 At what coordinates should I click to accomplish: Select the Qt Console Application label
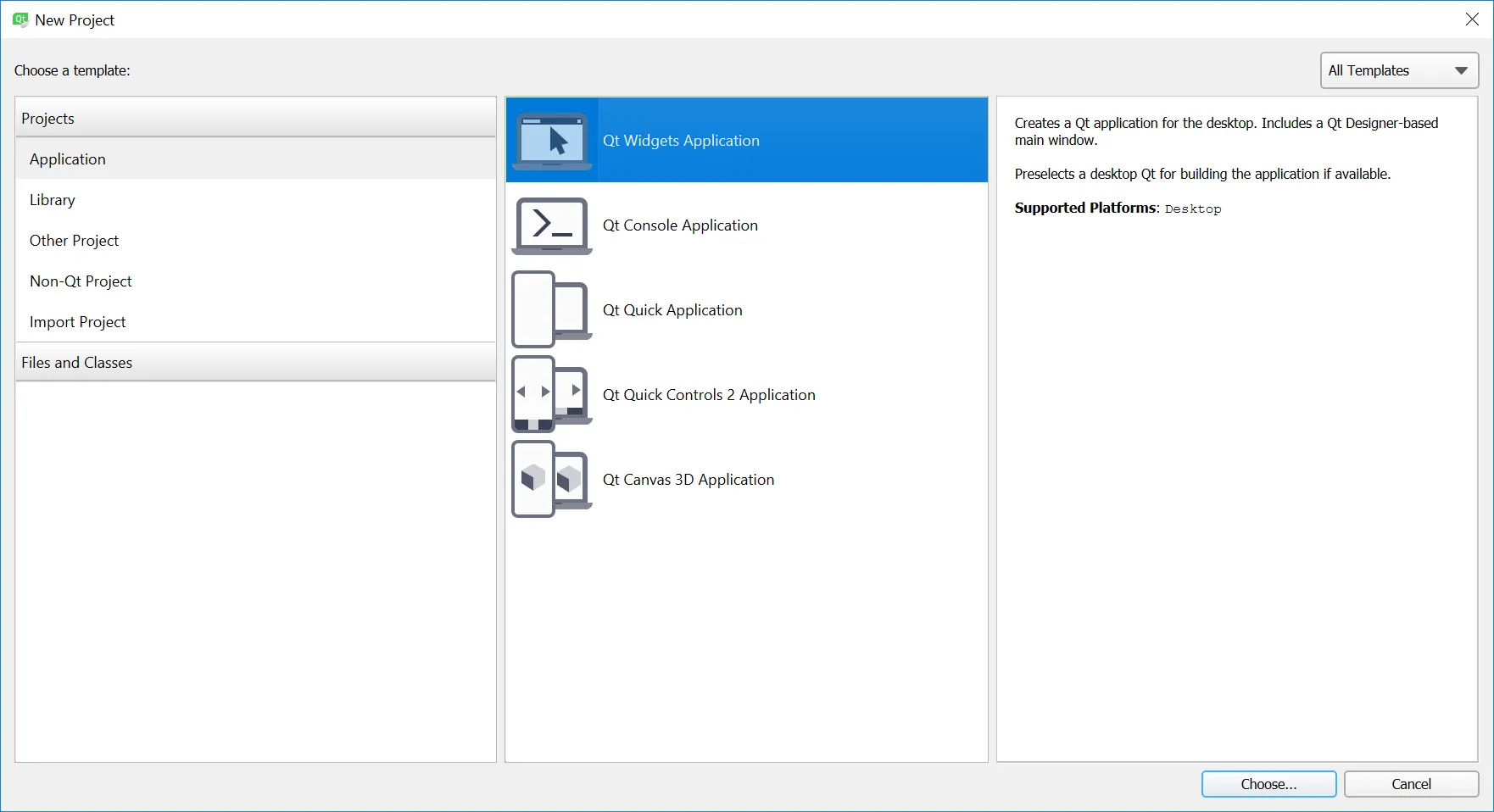coord(680,225)
